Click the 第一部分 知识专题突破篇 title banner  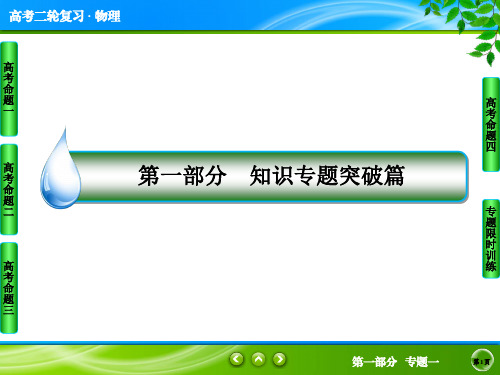(270, 177)
